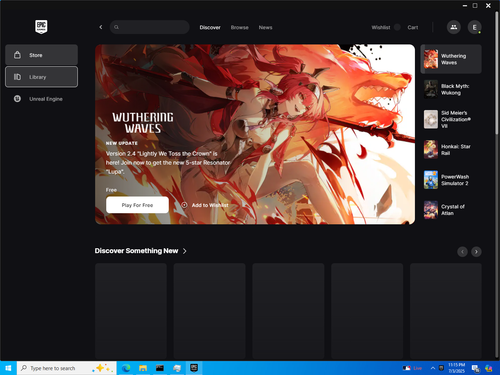The image size is (500, 375).
Task: Click the Wishlist count badge
Action: point(397,27)
